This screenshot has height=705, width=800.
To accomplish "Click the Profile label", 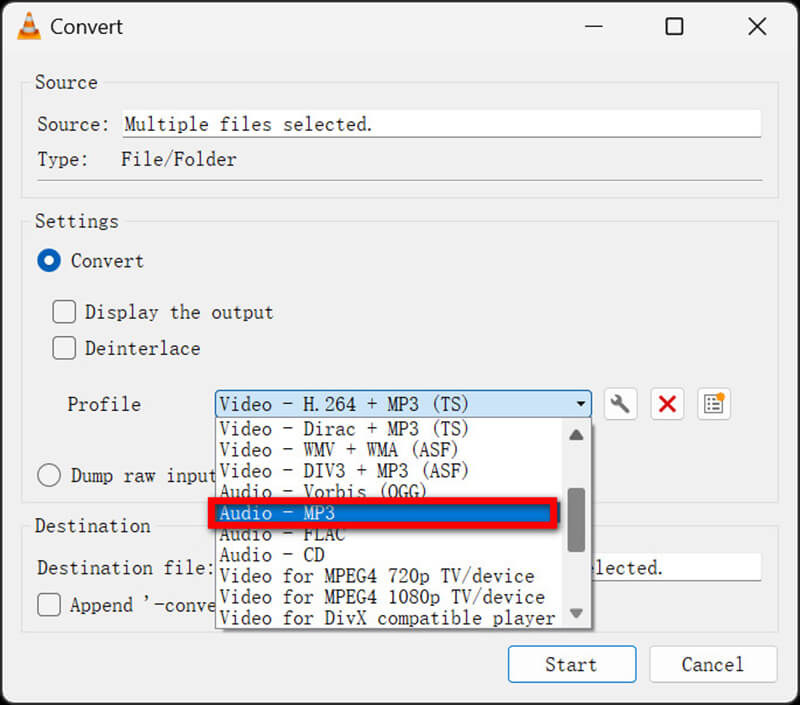I will (104, 404).
